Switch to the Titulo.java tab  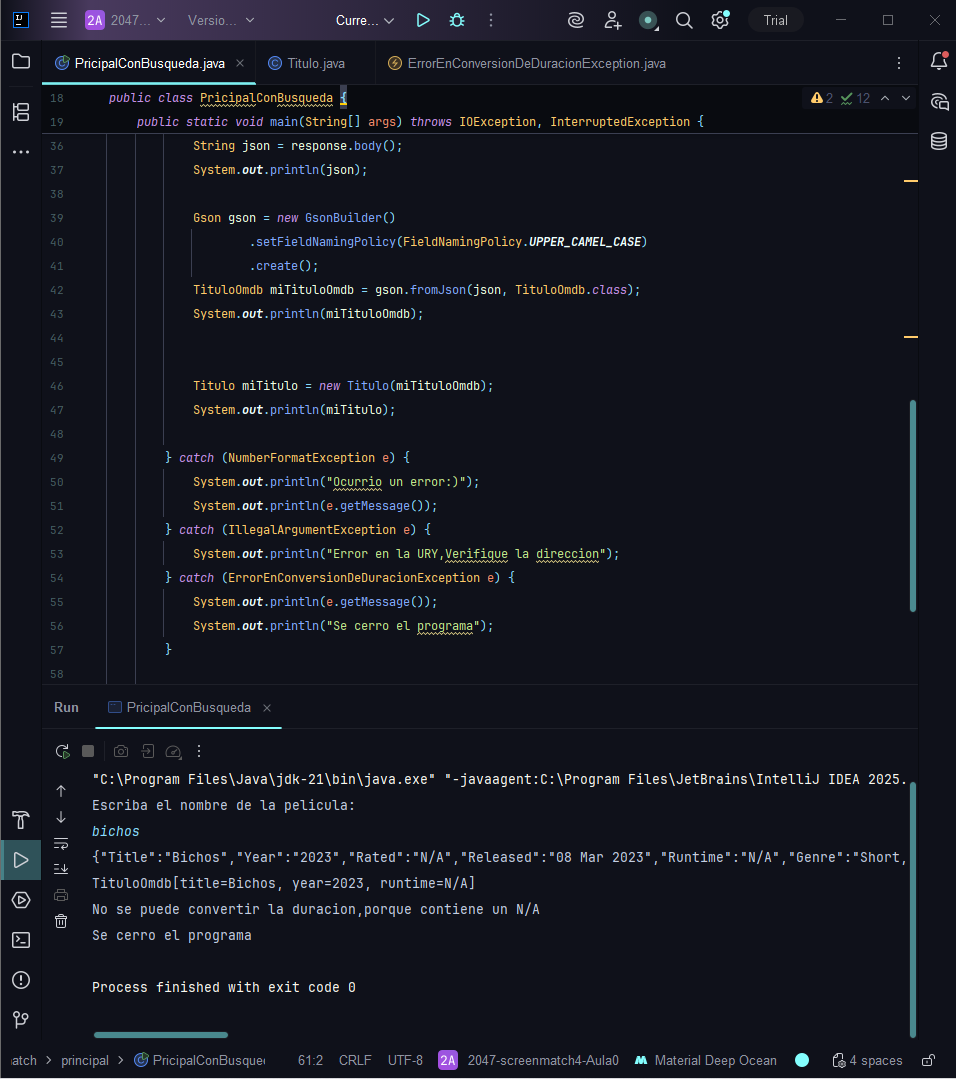pyautogui.click(x=307, y=63)
